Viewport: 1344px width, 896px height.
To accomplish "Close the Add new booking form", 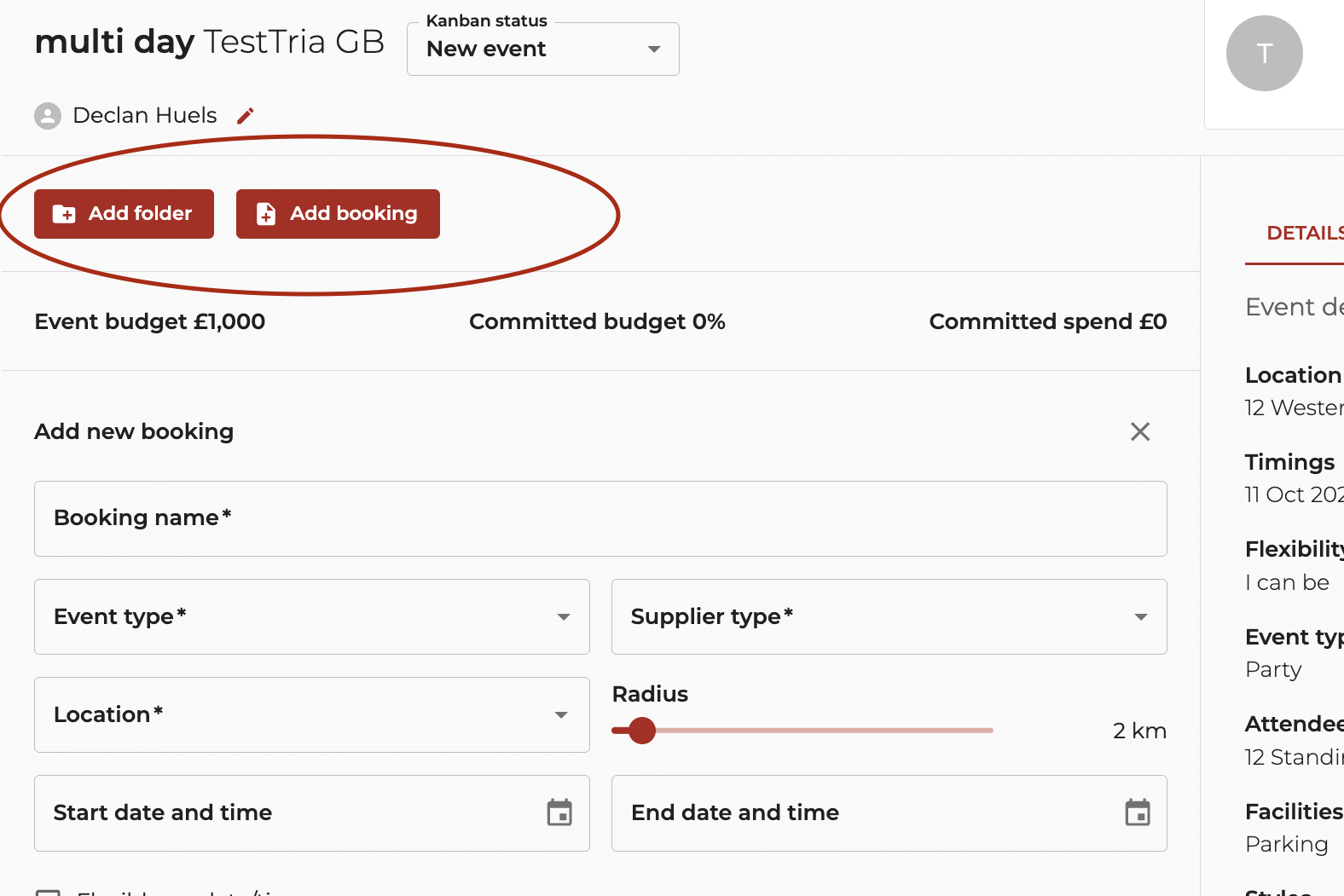I will coord(1139,431).
